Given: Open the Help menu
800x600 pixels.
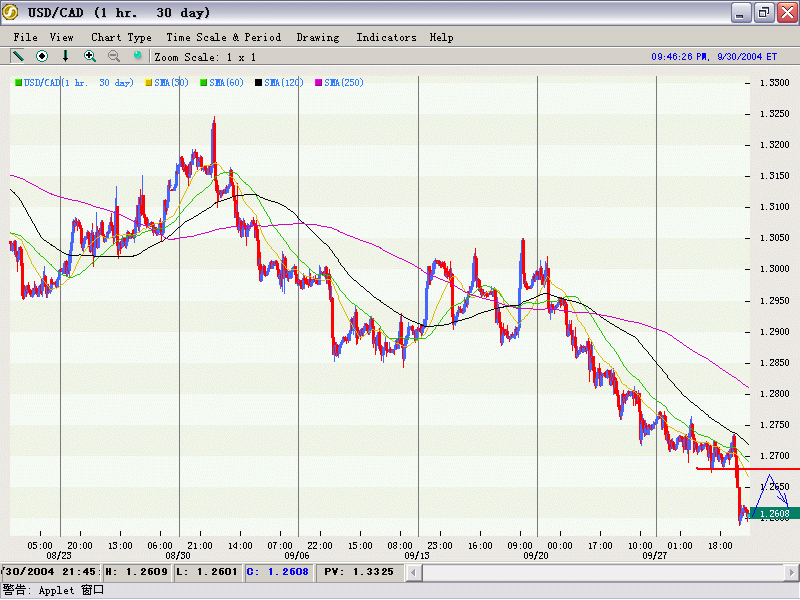Looking at the screenshot, I should tap(441, 37).
